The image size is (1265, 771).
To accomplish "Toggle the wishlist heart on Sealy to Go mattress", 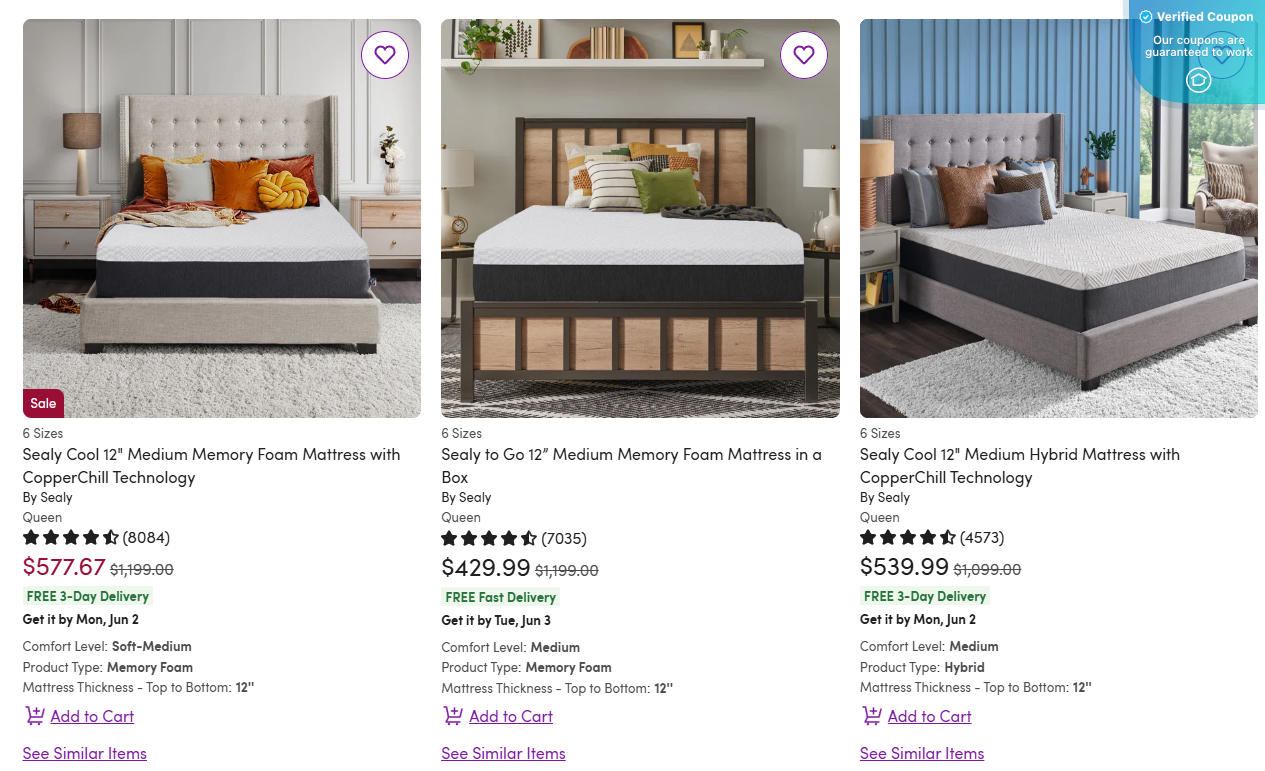I will [x=804, y=55].
